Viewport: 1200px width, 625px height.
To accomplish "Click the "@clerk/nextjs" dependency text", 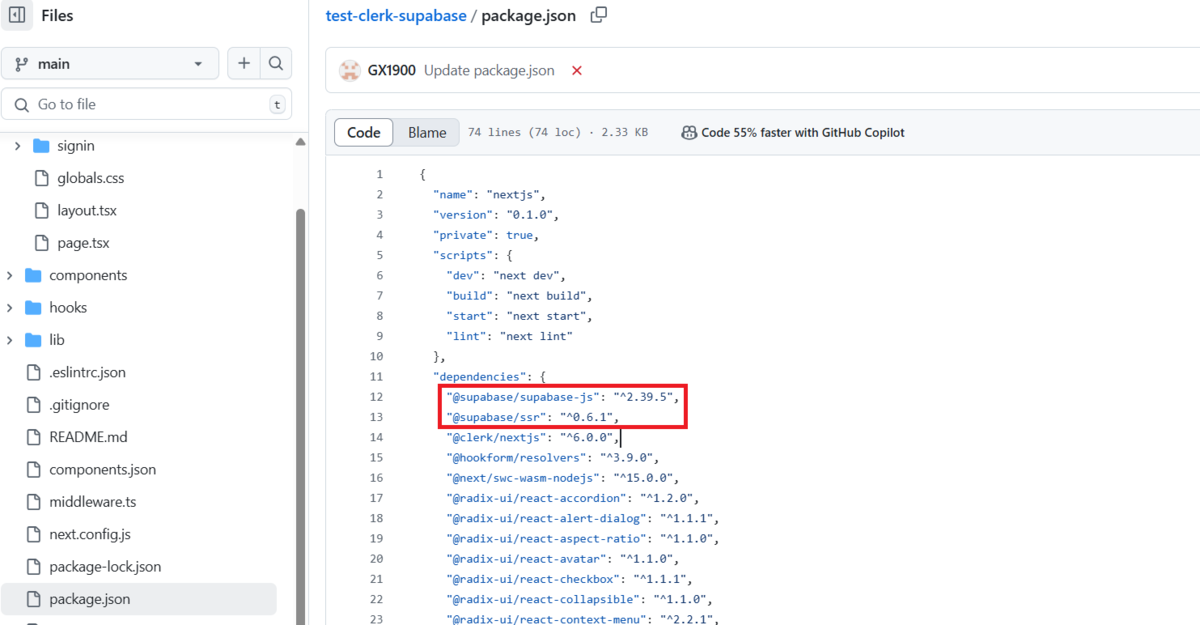I will [495, 437].
